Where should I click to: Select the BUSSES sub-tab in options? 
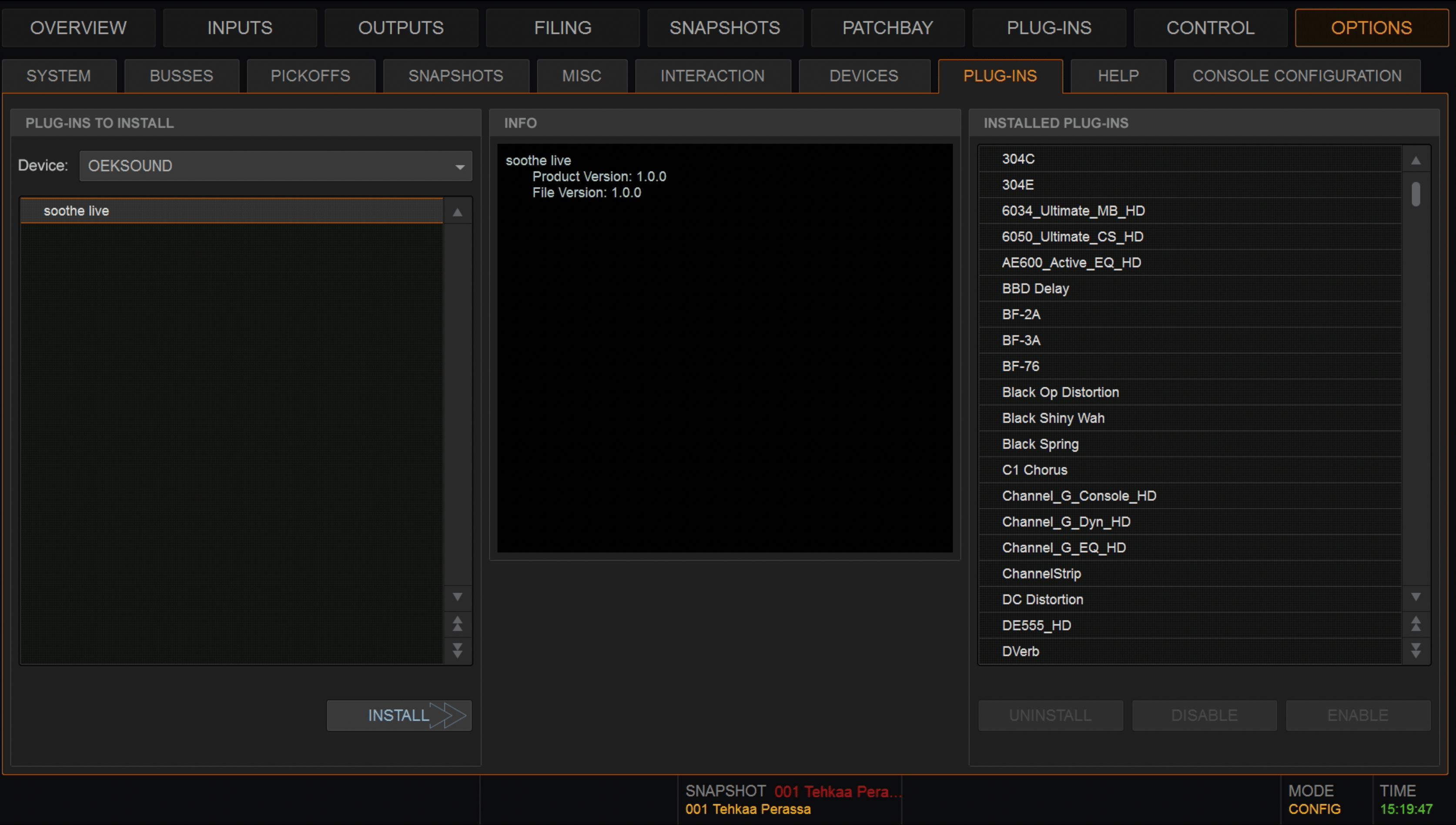click(180, 75)
